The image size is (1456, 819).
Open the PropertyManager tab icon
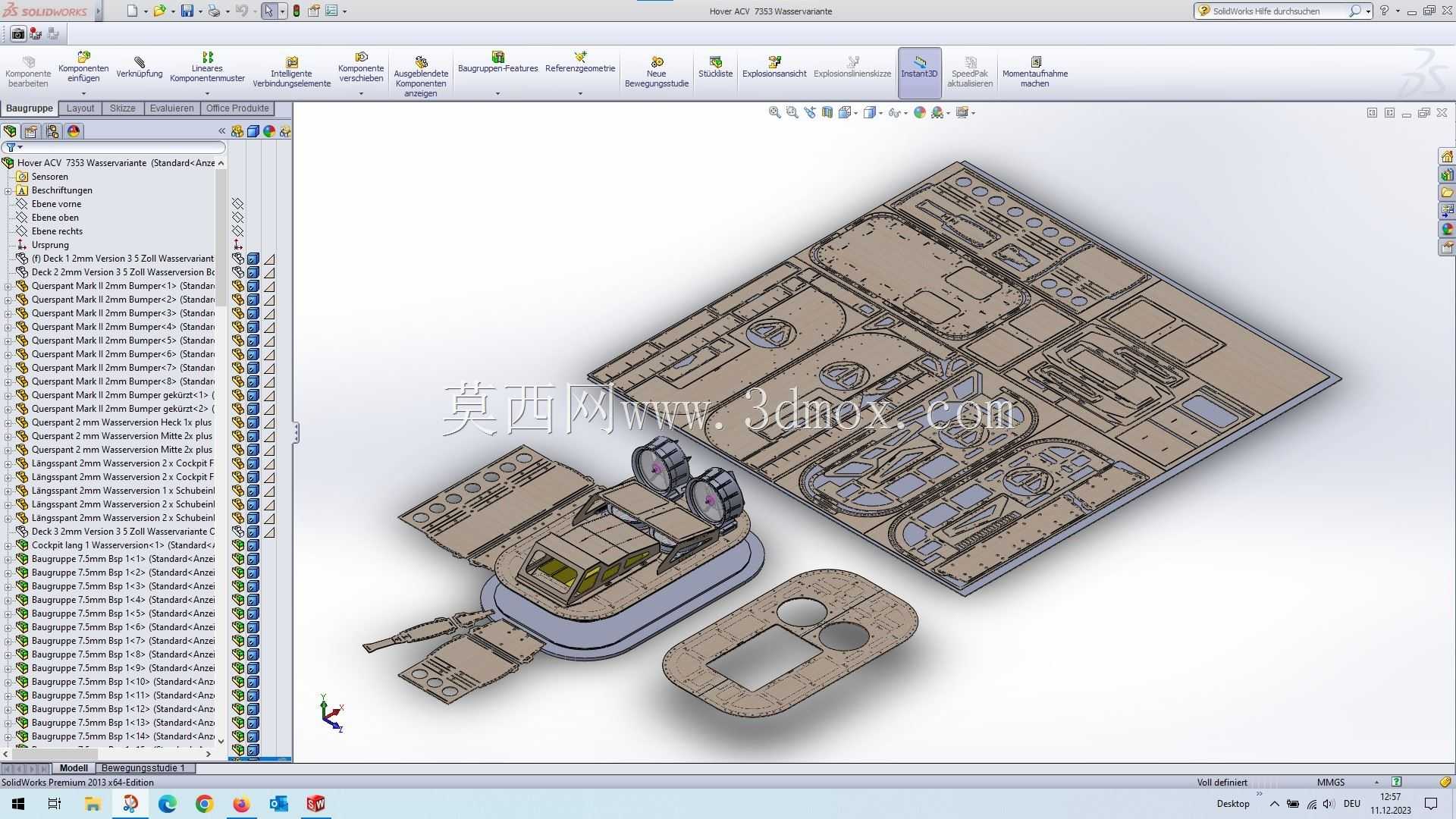coord(31,131)
